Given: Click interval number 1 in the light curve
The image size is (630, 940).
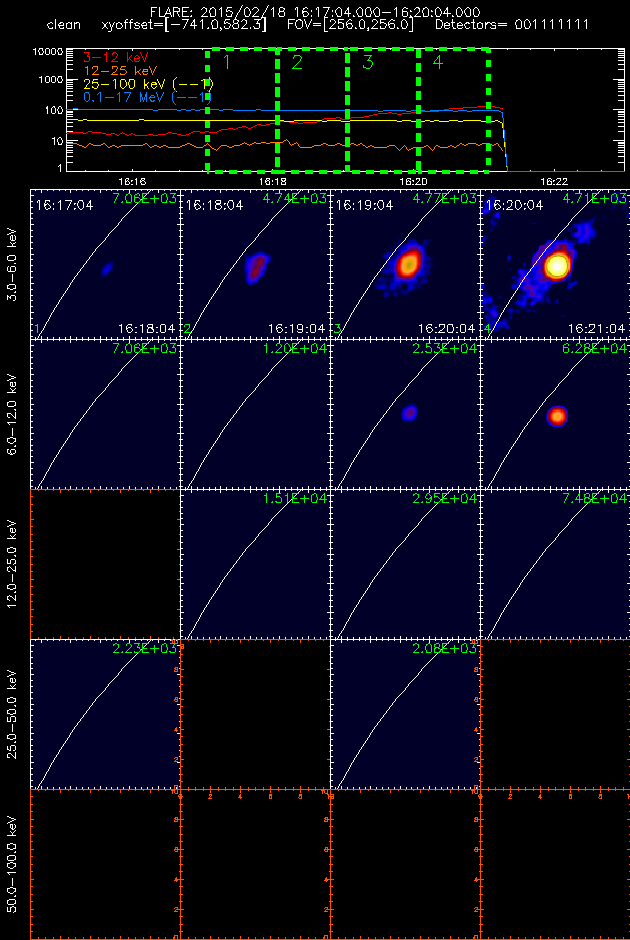Looking at the screenshot, I should pos(227,62).
